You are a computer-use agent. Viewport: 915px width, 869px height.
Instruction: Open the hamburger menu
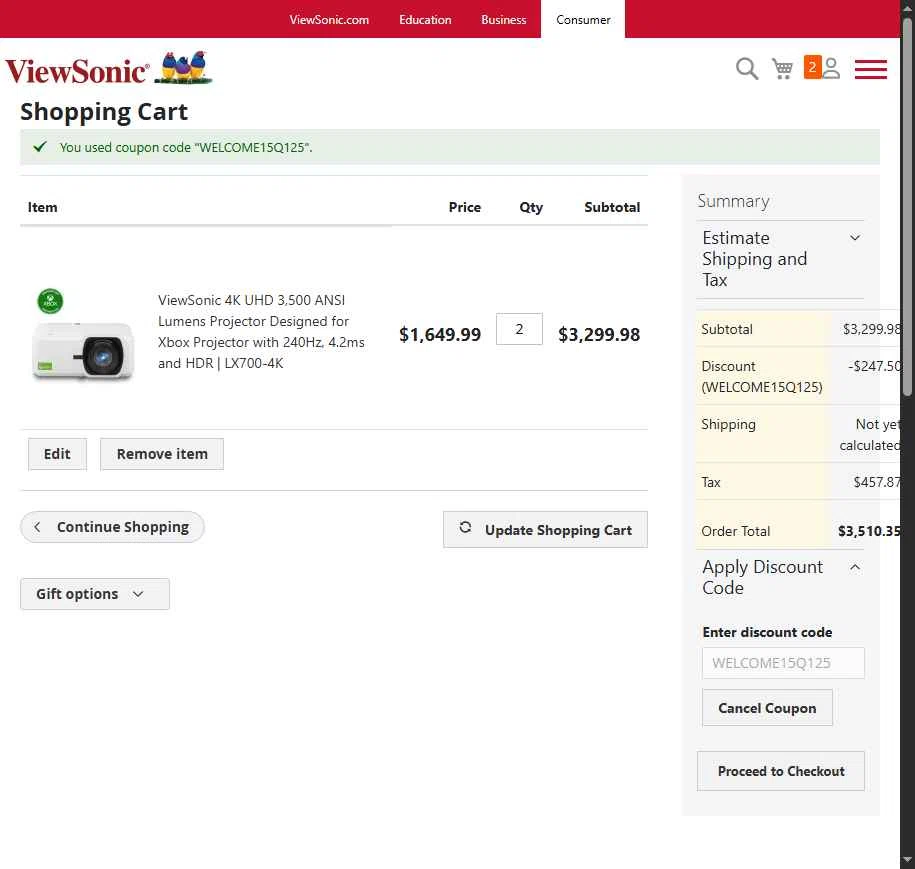tap(871, 69)
